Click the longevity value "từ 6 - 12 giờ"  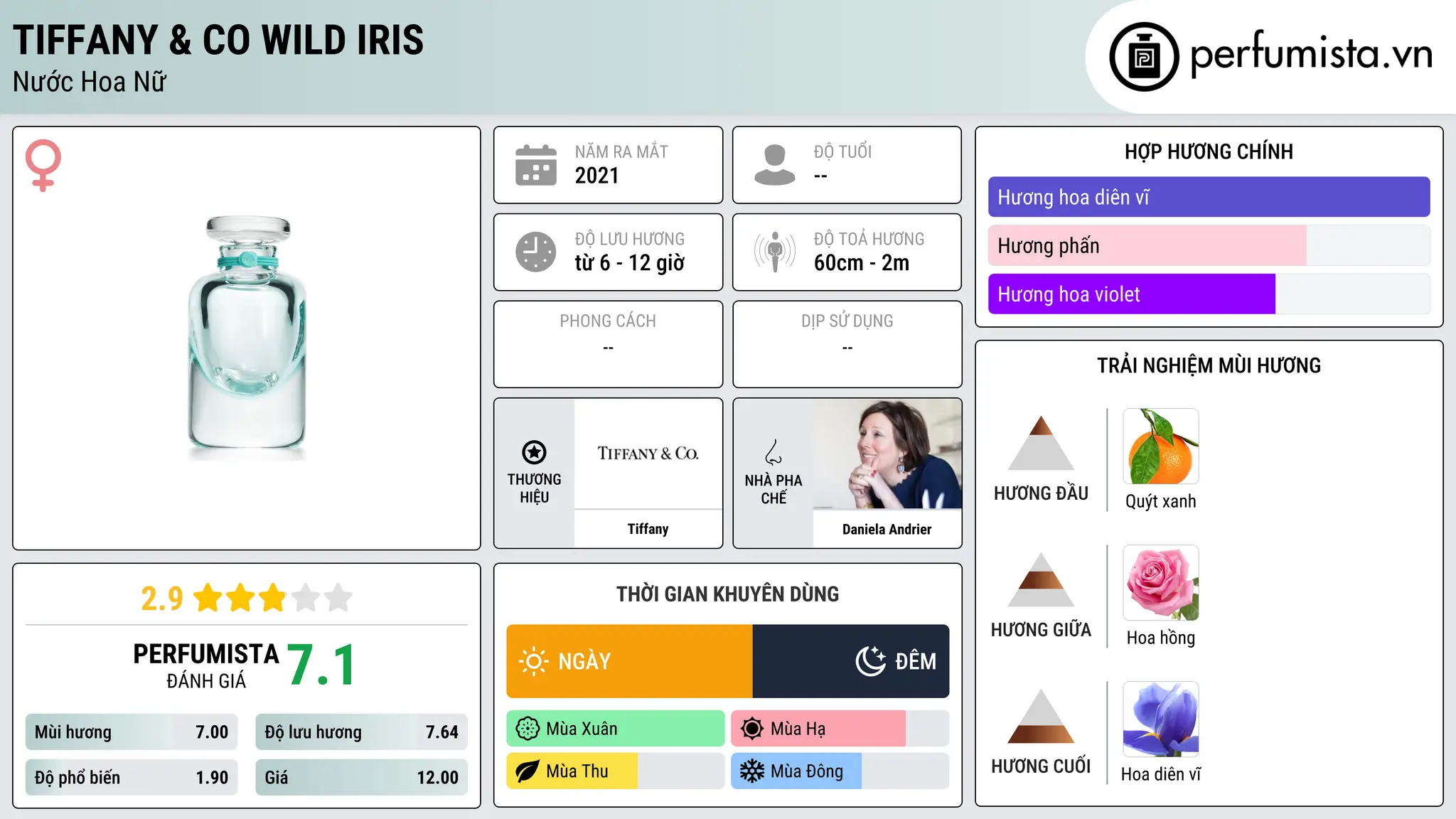pyautogui.click(x=630, y=263)
